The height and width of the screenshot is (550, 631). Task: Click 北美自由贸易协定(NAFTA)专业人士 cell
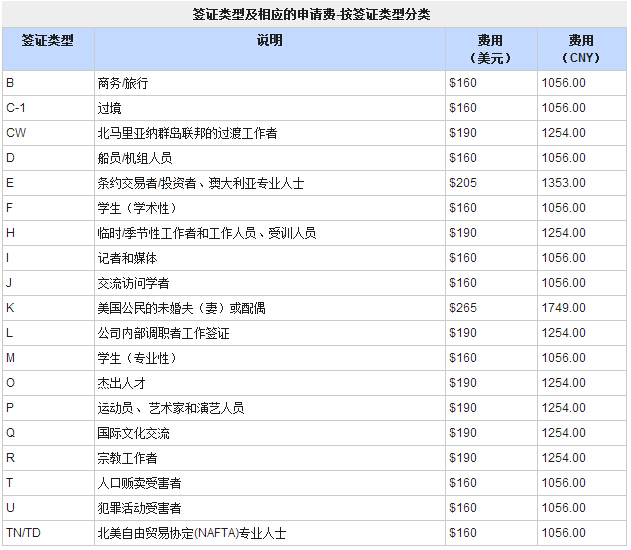point(270,533)
